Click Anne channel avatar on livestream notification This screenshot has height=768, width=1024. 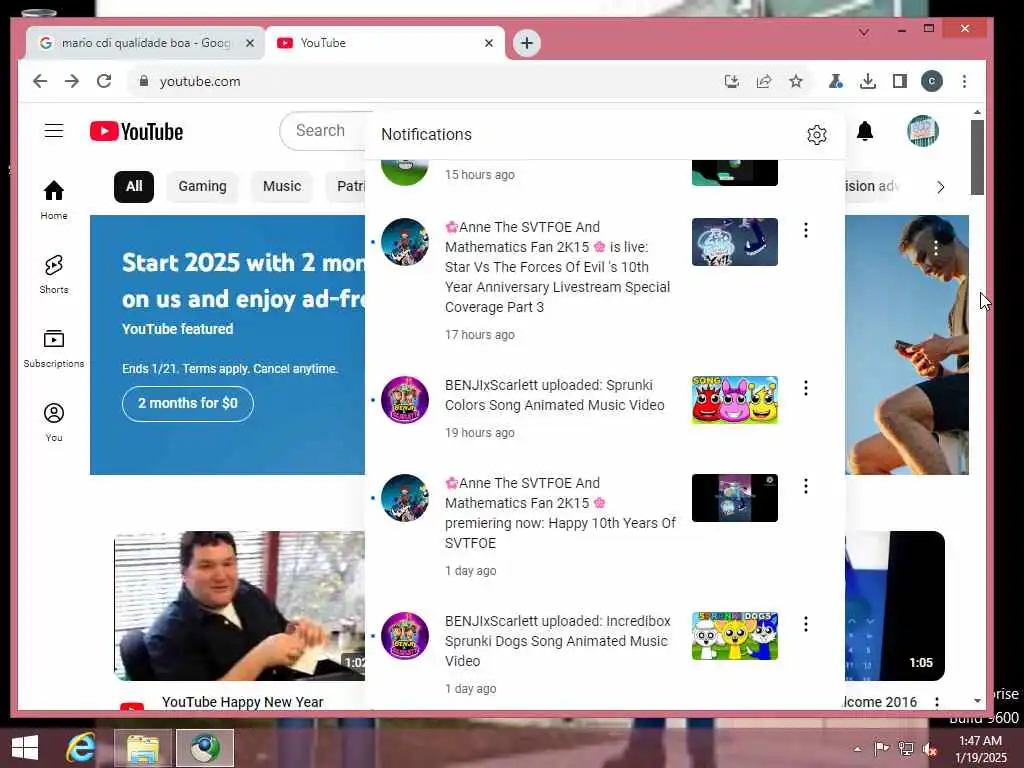[x=405, y=242]
